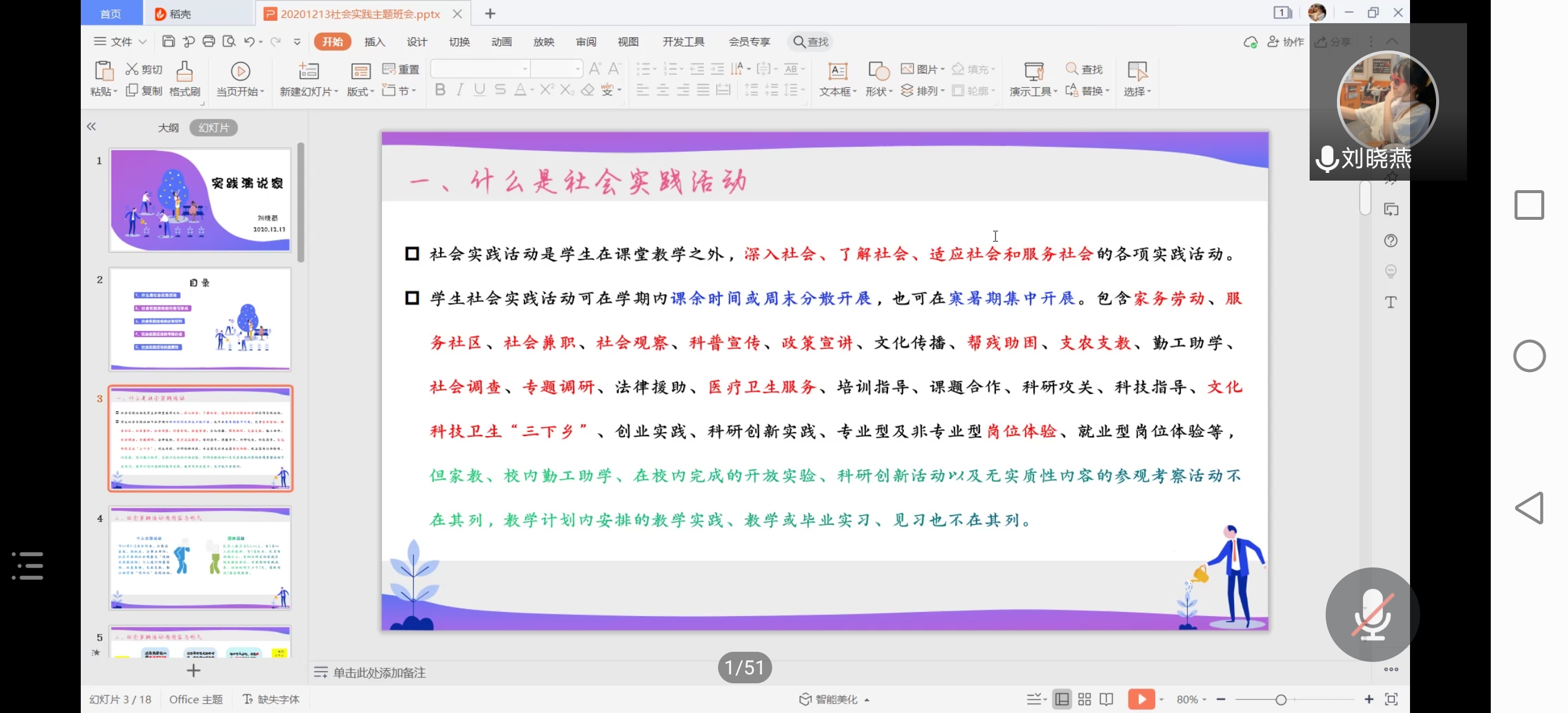The image size is (1568, 713).
Task: Select slide 4 thumbnail
Action: click(x=200, y=558)
